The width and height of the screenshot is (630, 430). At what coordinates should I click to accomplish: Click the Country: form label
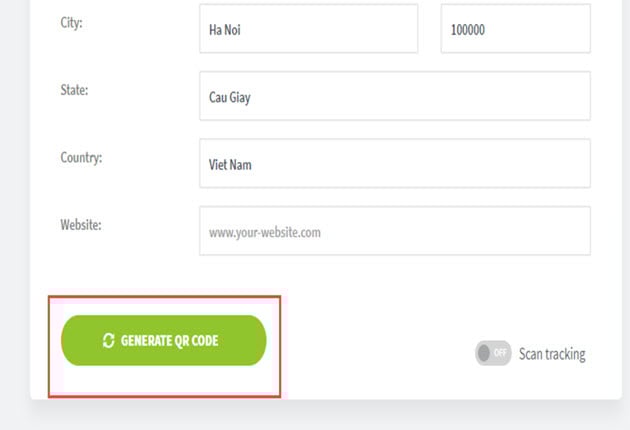click(81, 158)
